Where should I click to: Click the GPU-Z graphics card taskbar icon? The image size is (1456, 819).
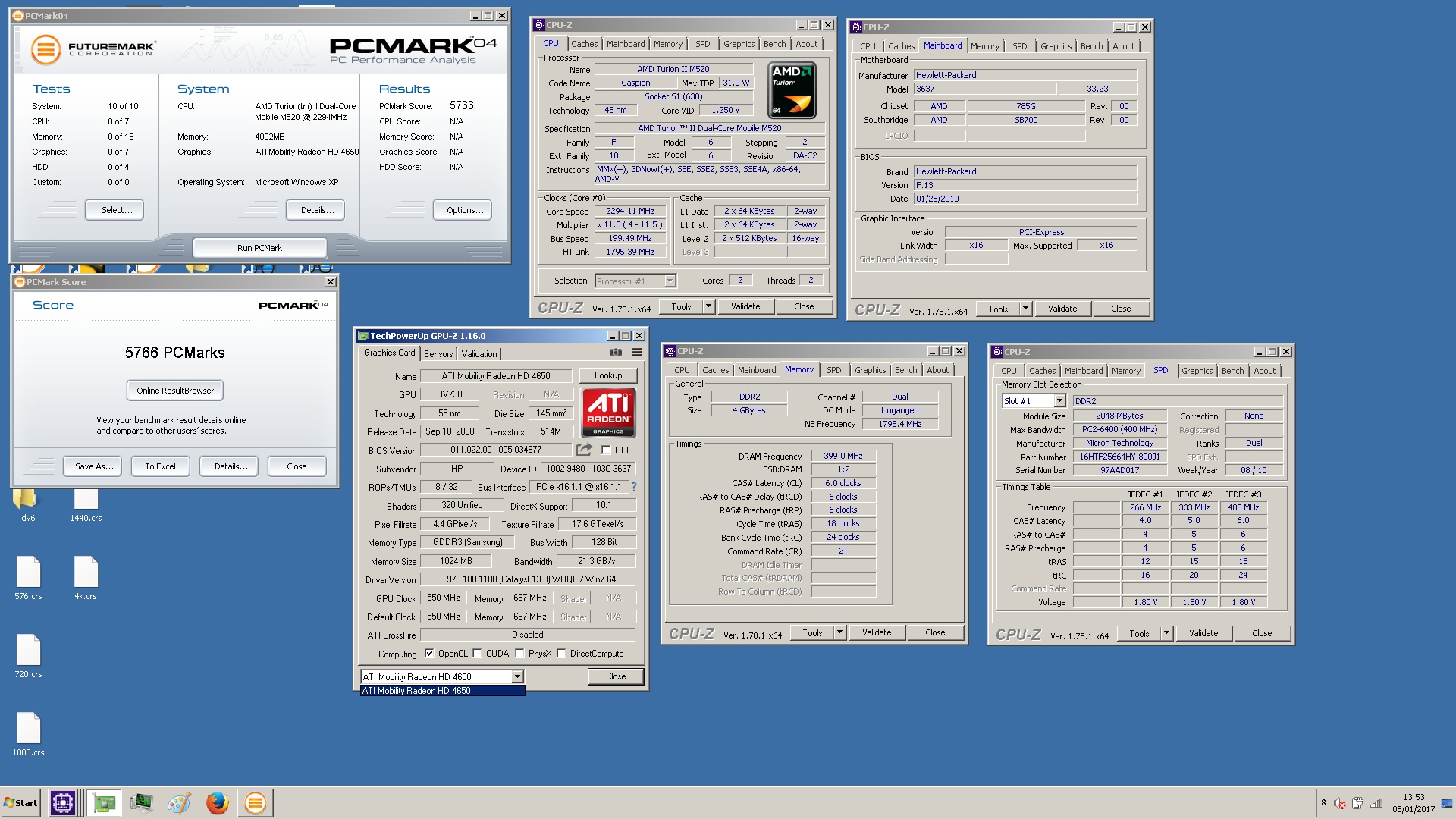(103, 802)
